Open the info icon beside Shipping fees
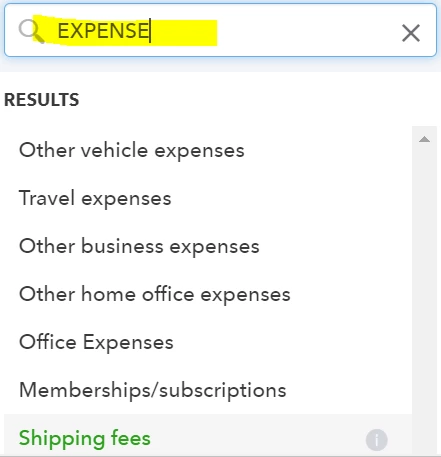This screenshot has height=457, width=441. (377, 440)
